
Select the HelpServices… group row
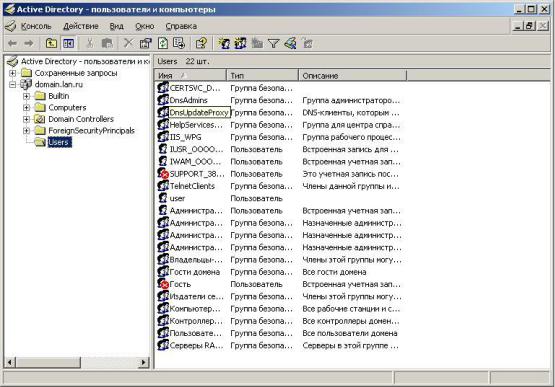coord(279,125)
